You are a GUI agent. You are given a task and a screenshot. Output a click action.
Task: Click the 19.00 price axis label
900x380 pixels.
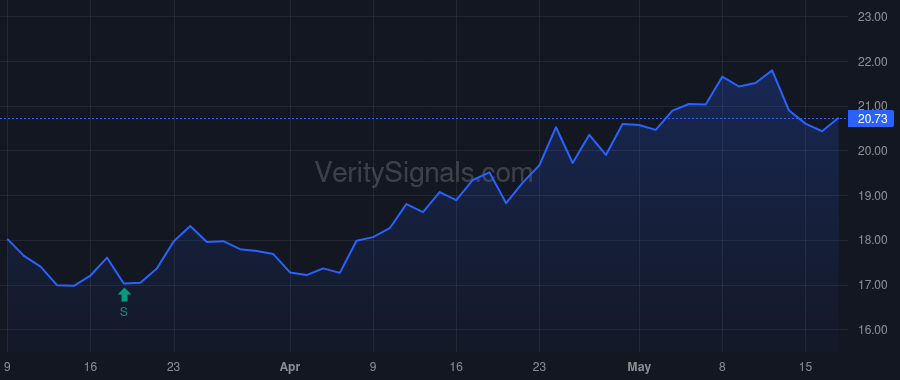(x=872, y=196)
